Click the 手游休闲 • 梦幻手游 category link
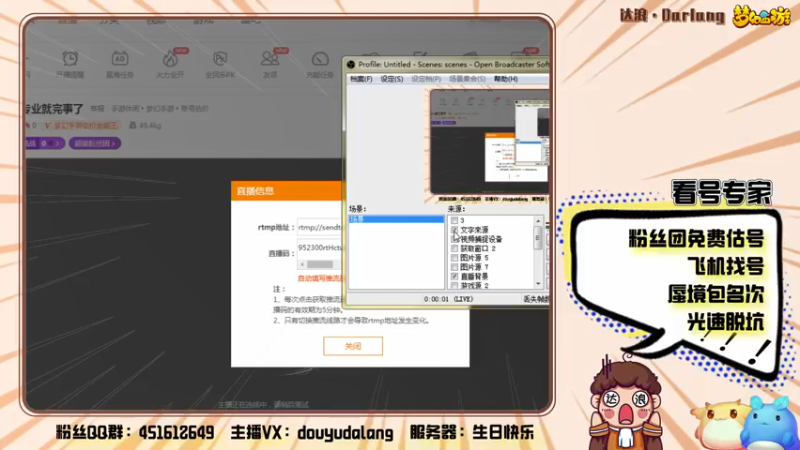Image resolution: width=800 pixels, height=450 pixels. coord(144,109)
